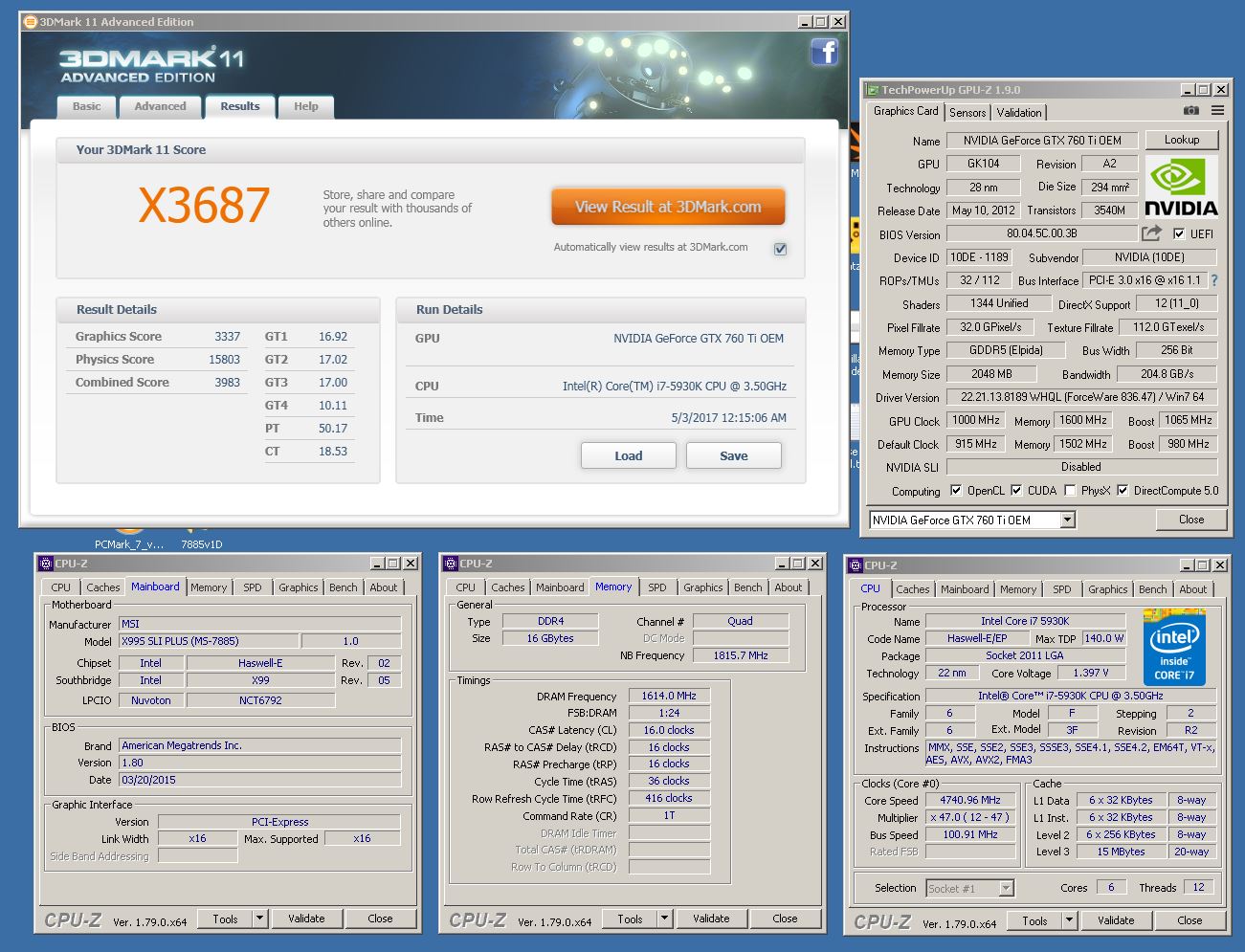Click View Result at 3DMark.com button
Viewport: 1245px width, 952px height.
(668, 207)
